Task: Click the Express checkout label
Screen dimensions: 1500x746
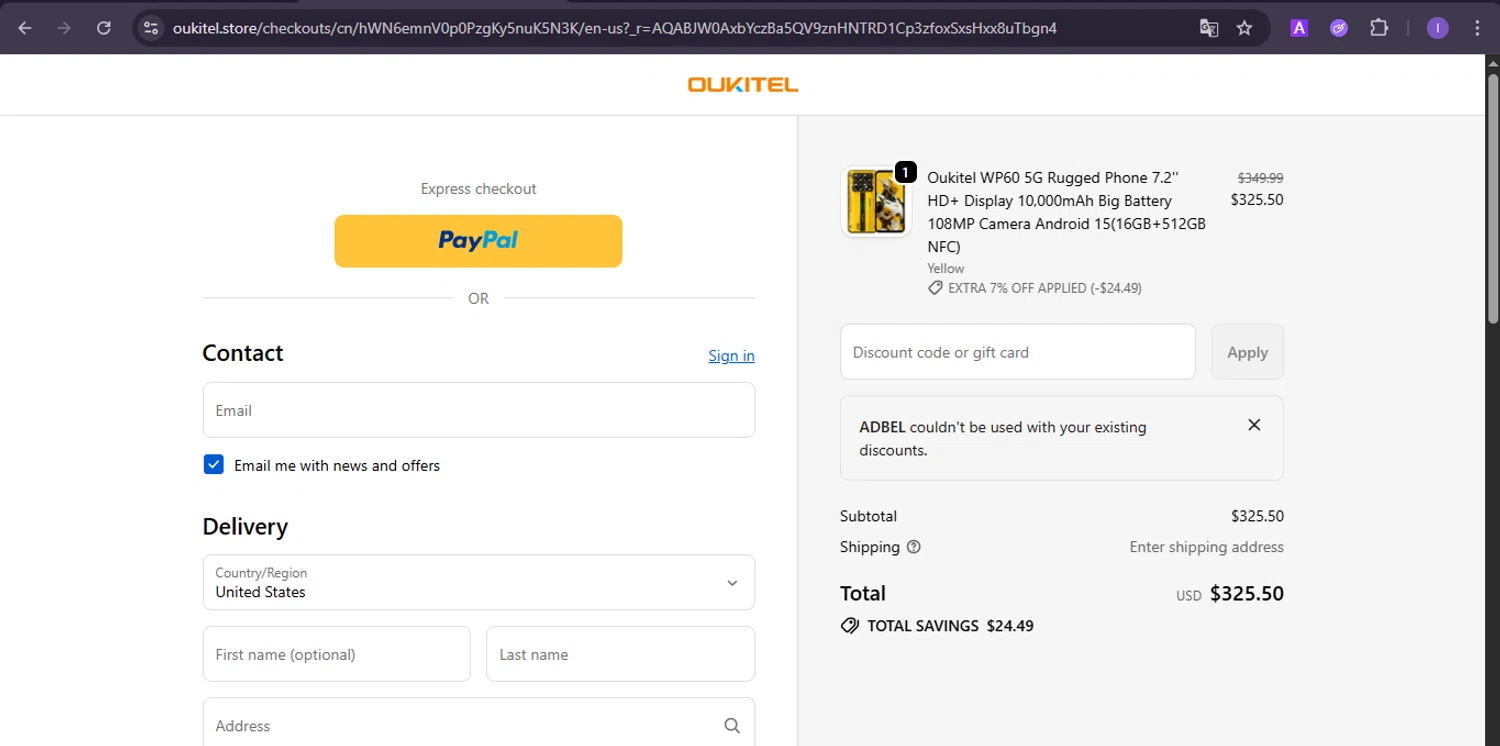Action: click(x=478, y=189)
